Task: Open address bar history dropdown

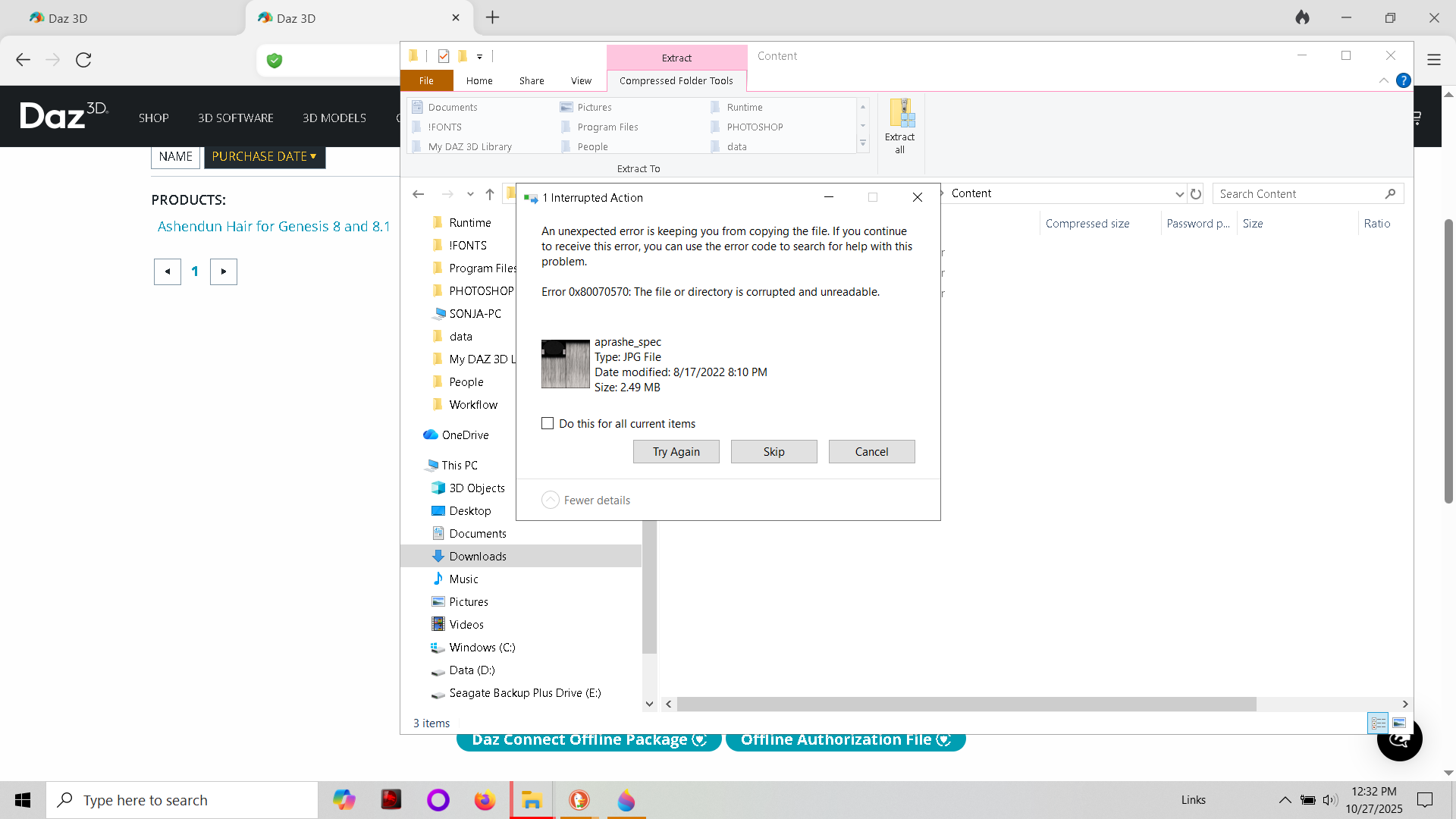Action: click(x=1179, y=194)
